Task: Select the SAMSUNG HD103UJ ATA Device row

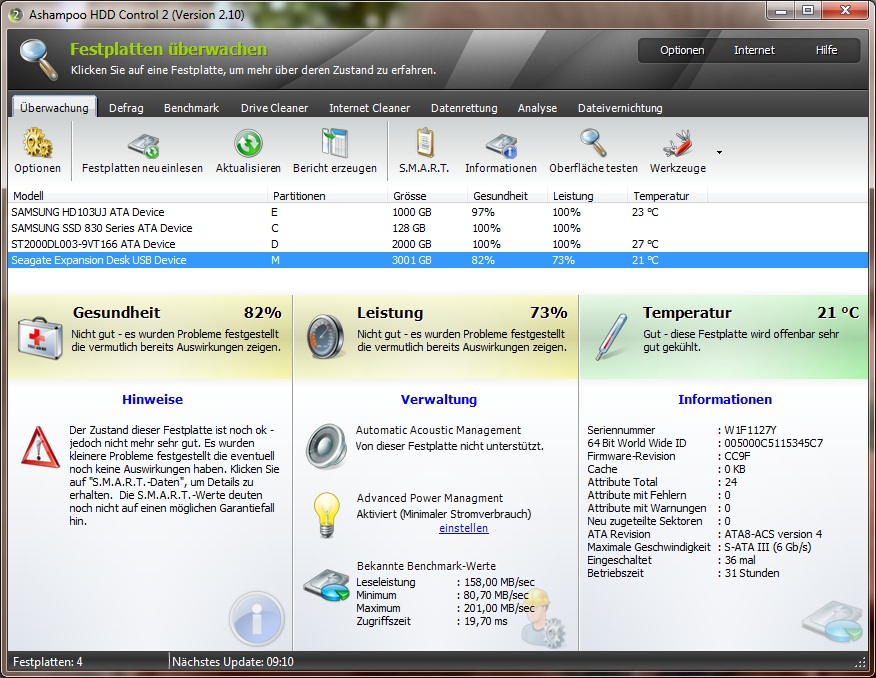Action: 438,212
